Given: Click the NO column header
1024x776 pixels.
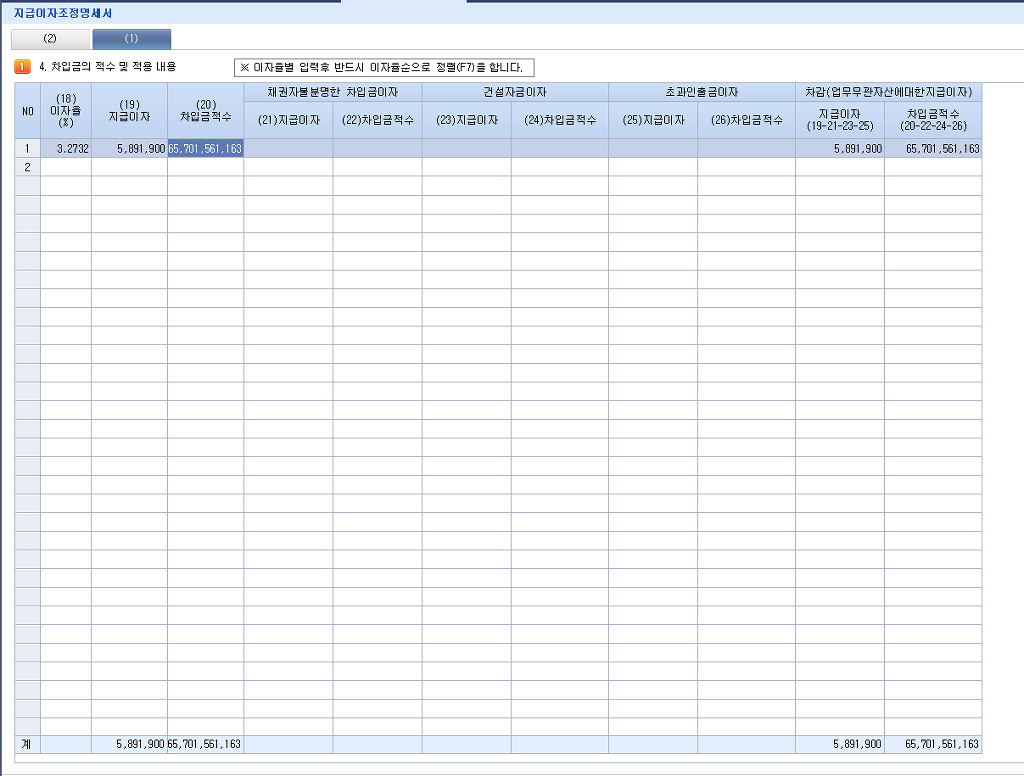Looking at the screenshot, I should (x=27, y=110).
